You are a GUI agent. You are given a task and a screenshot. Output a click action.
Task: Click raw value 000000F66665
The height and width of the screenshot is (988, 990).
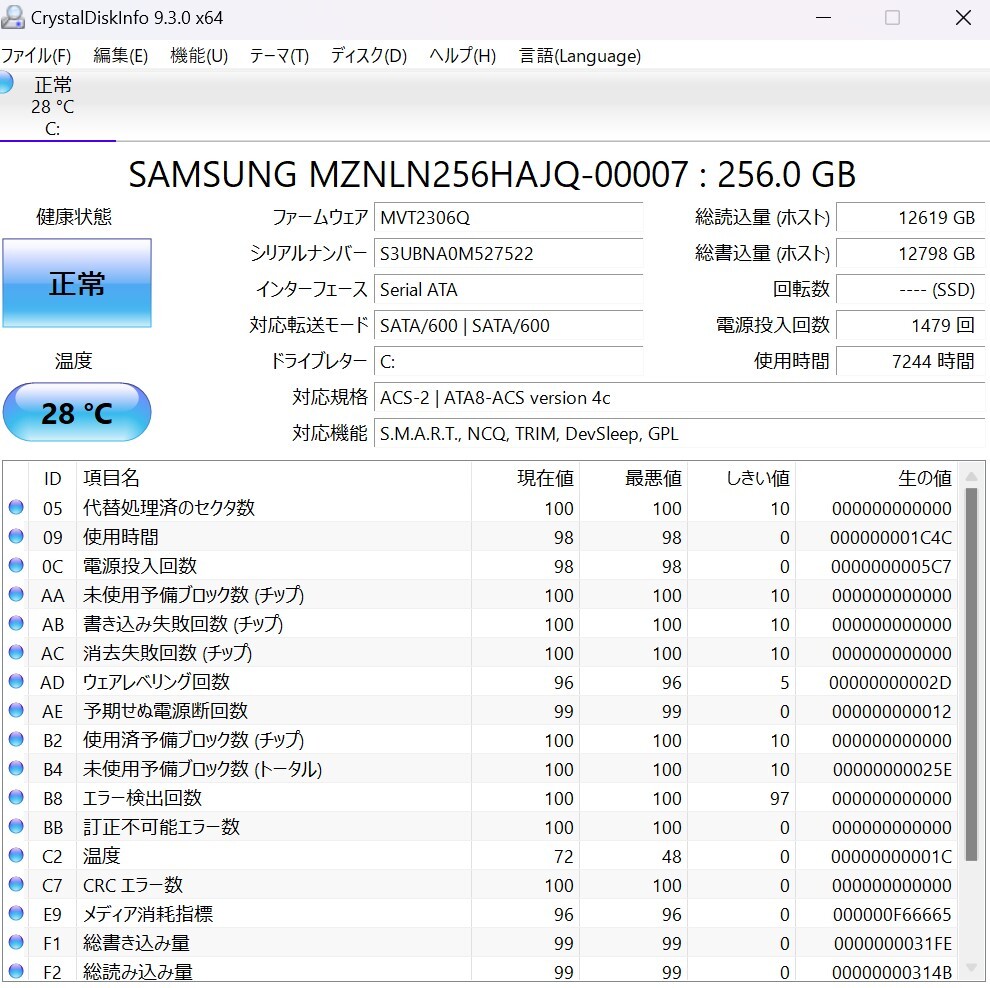[892, 914]
